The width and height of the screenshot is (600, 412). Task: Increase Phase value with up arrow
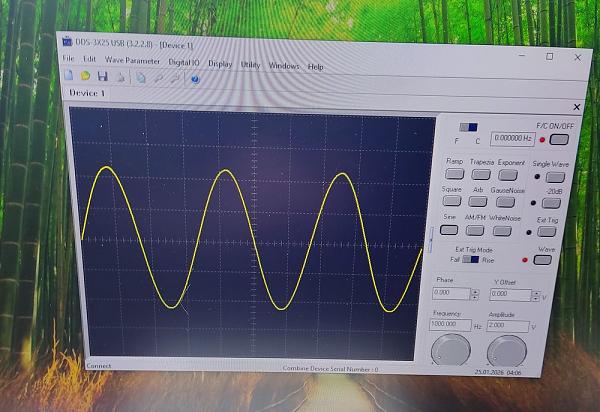pos(474,291)
